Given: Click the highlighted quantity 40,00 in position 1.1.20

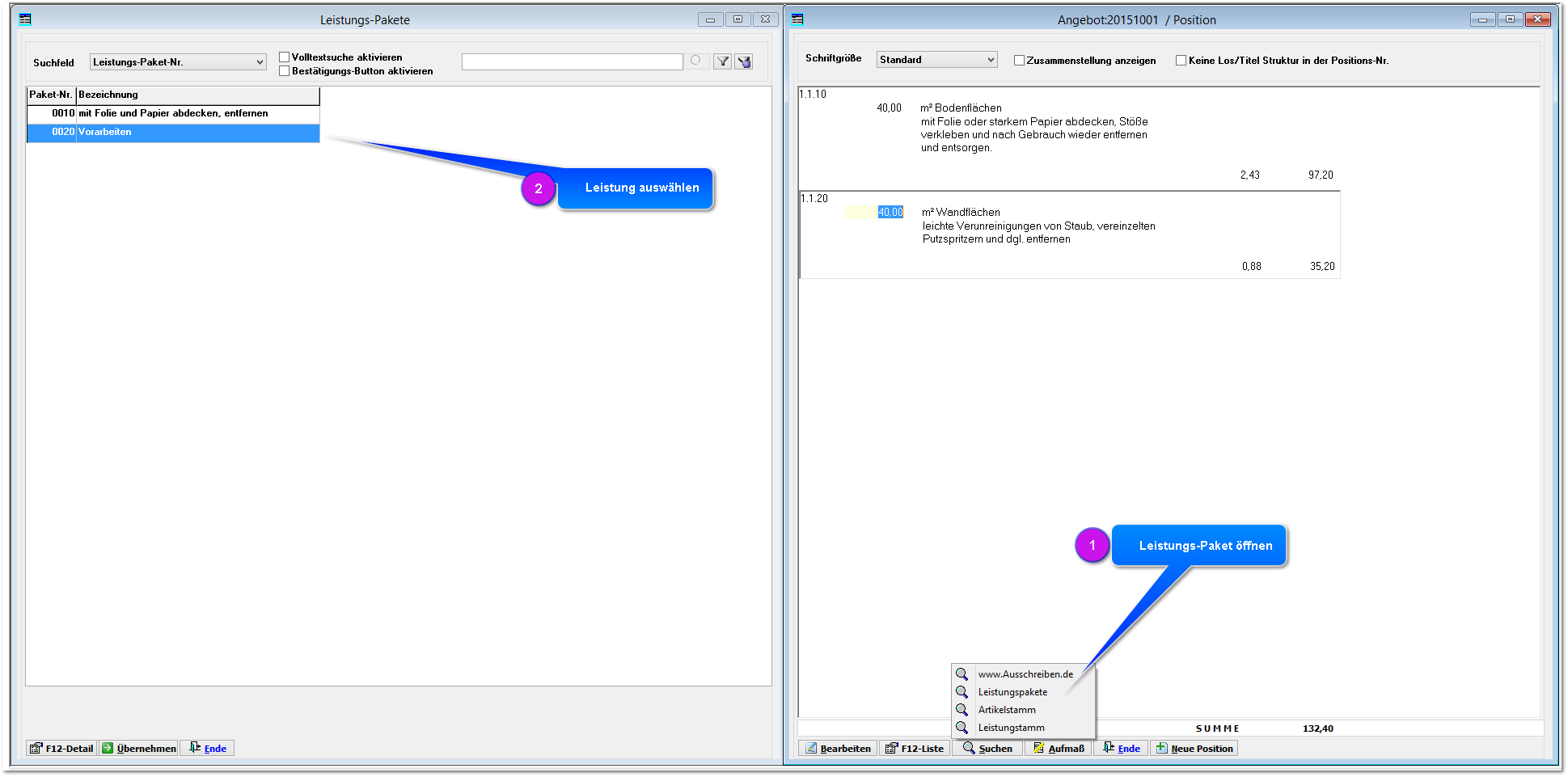Looking at the screenshot, I should click(890, 213).
